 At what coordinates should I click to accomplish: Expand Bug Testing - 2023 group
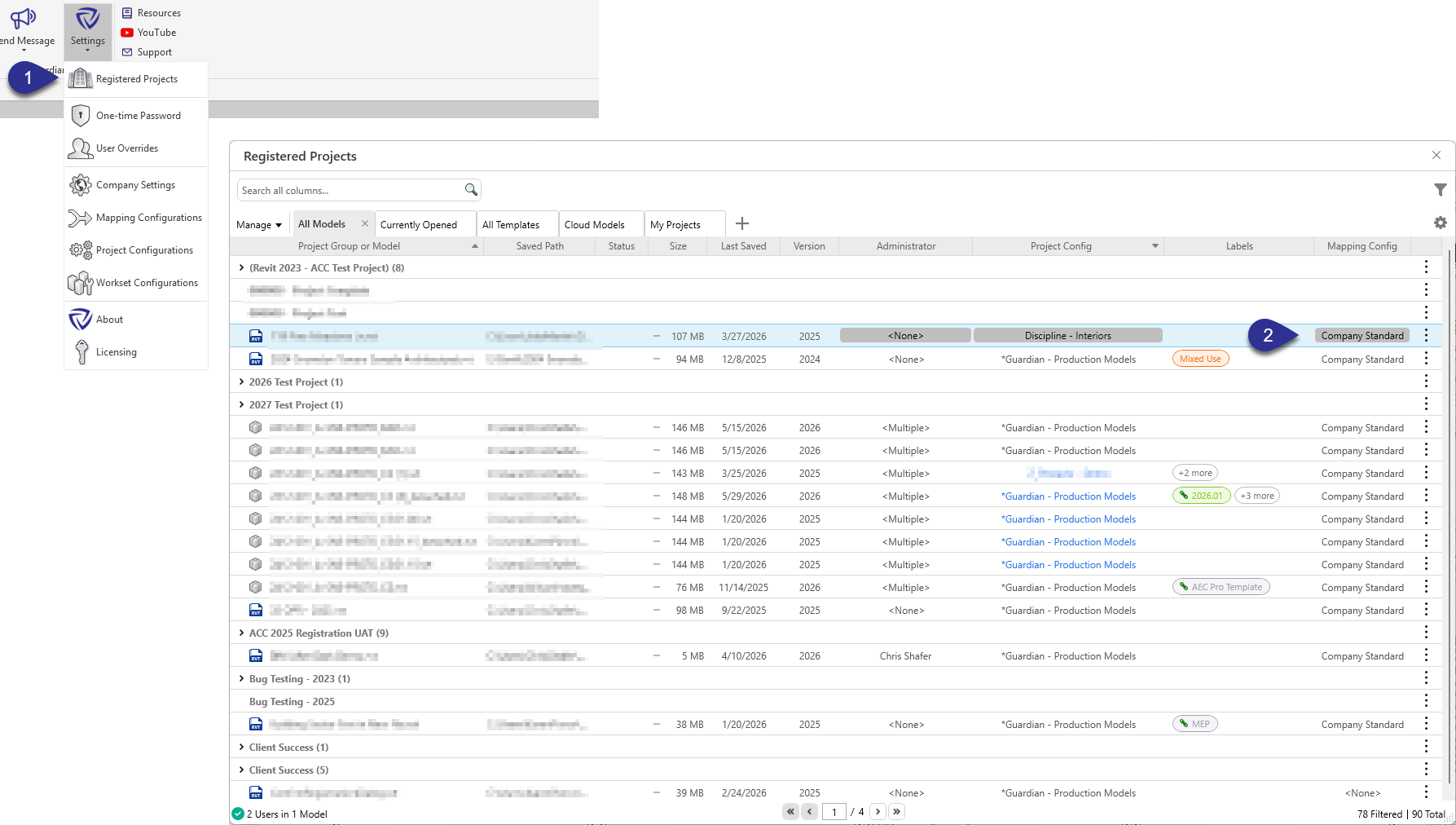(241, 678)
